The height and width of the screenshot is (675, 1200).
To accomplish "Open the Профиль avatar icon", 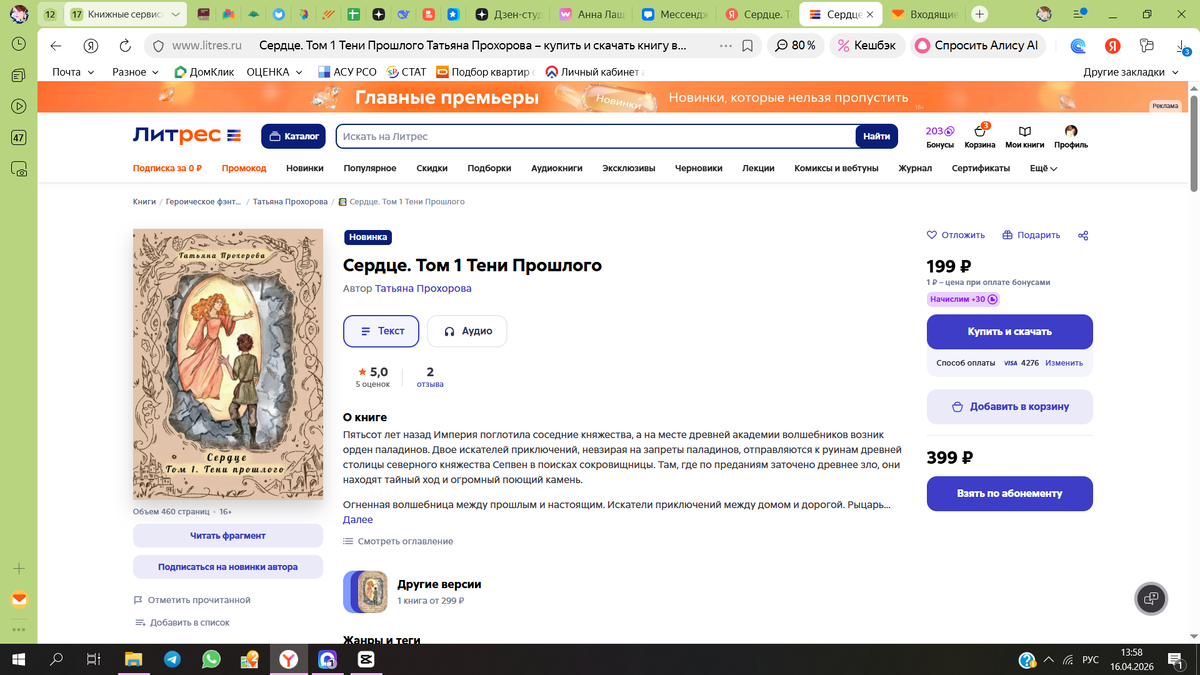I will [1071, 137].
